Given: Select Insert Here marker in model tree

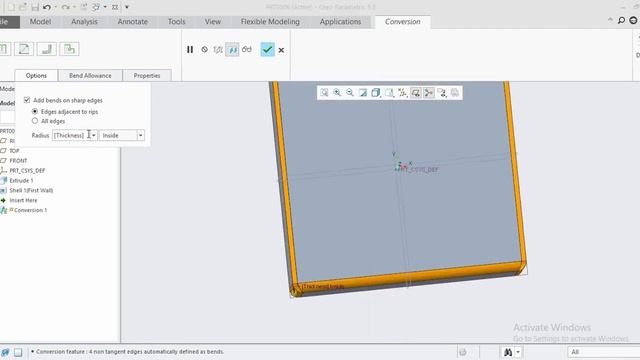Looking at the screenshot, I should coord(23,200).
